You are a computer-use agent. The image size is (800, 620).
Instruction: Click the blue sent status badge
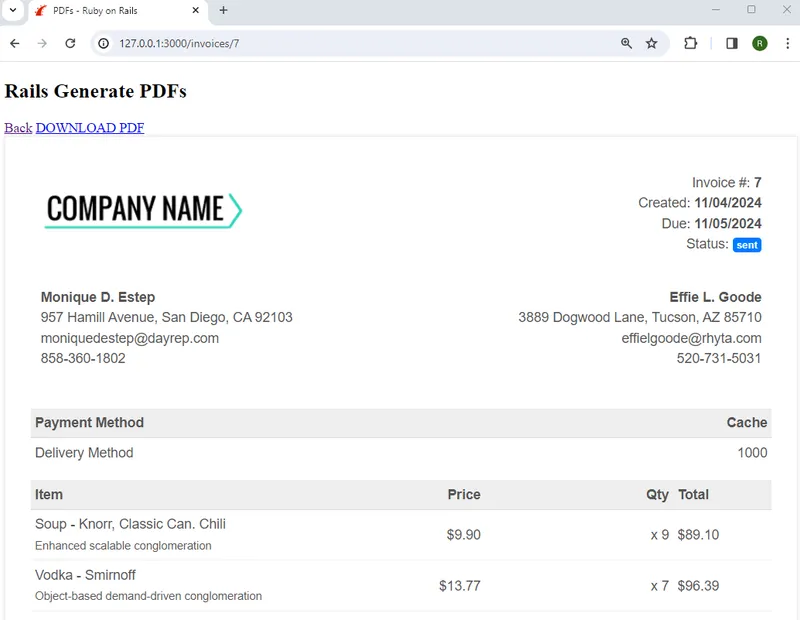click(747, 245)
